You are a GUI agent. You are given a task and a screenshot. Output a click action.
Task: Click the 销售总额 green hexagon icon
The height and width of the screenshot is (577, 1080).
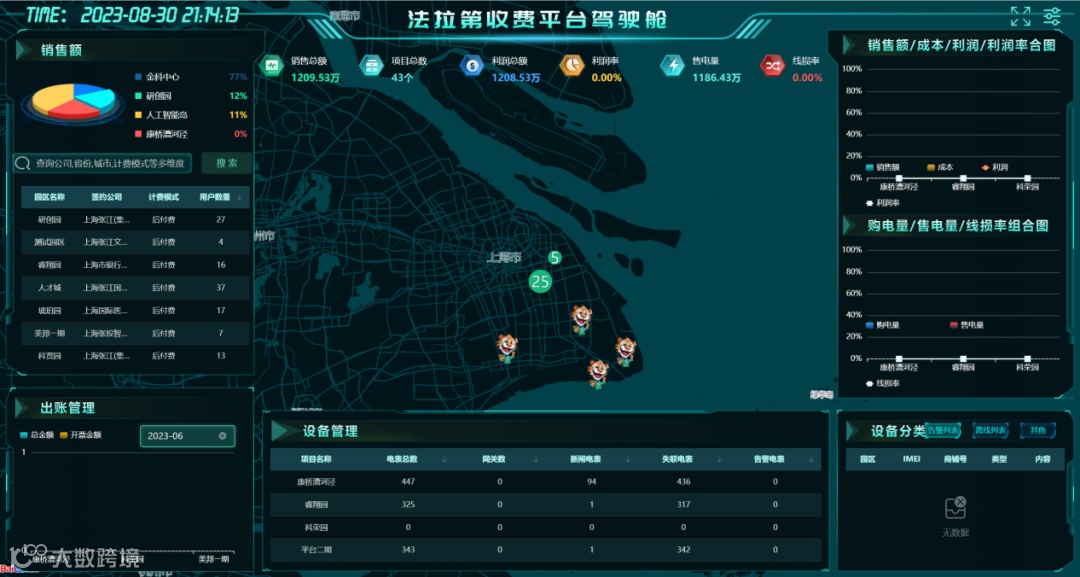[271, 66]
